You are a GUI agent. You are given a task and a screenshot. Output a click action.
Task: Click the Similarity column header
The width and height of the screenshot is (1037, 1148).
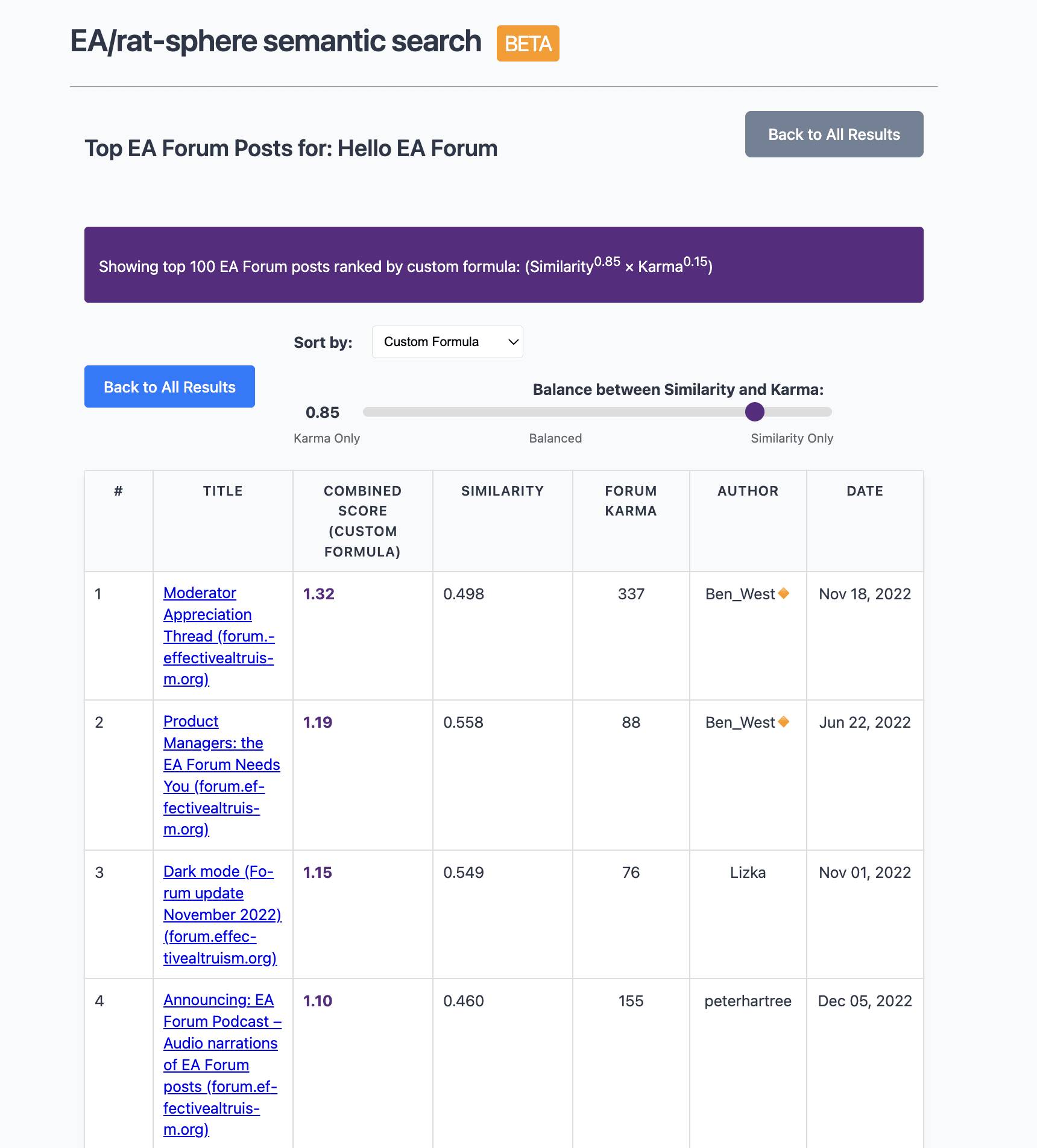pos(502,491)
